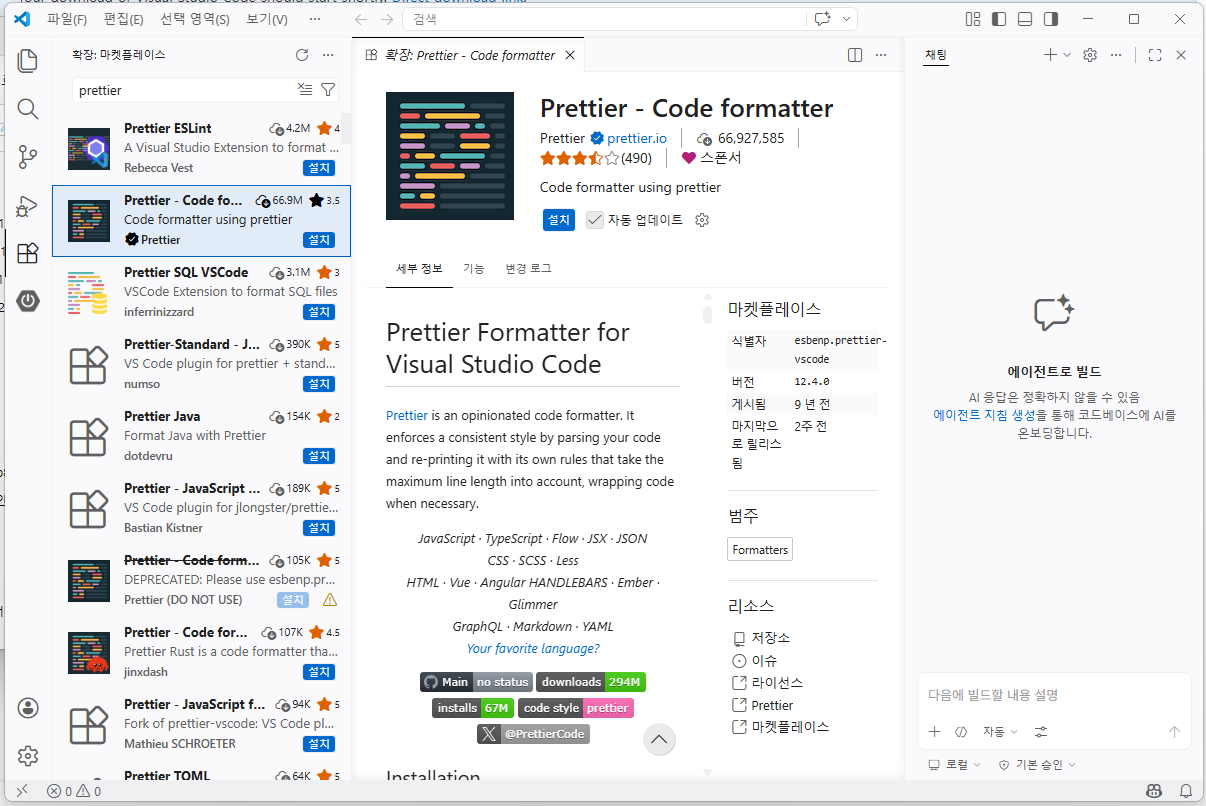Open remote window indicator in status bar
The image size is (1206, 806).
point(22,791)
